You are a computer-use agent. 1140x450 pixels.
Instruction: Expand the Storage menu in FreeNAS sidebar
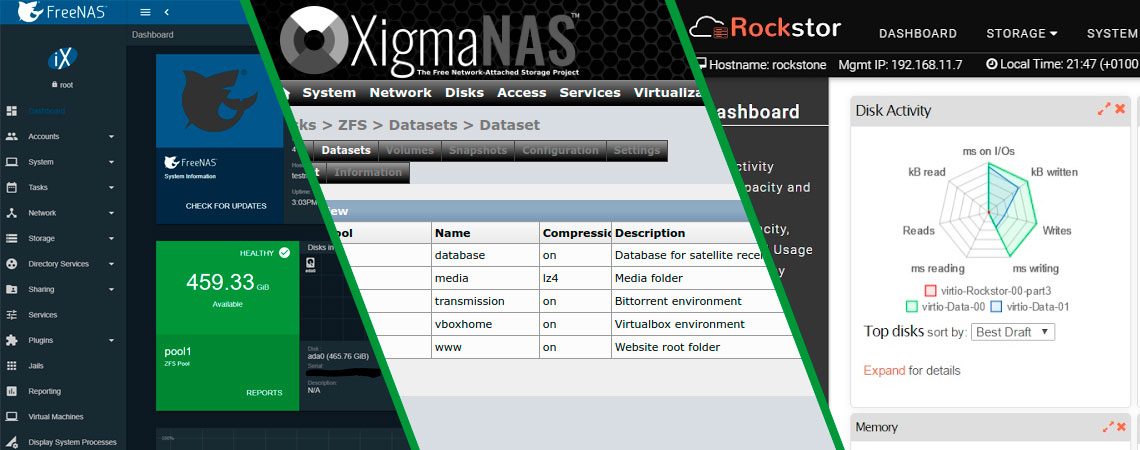point(111,238)
